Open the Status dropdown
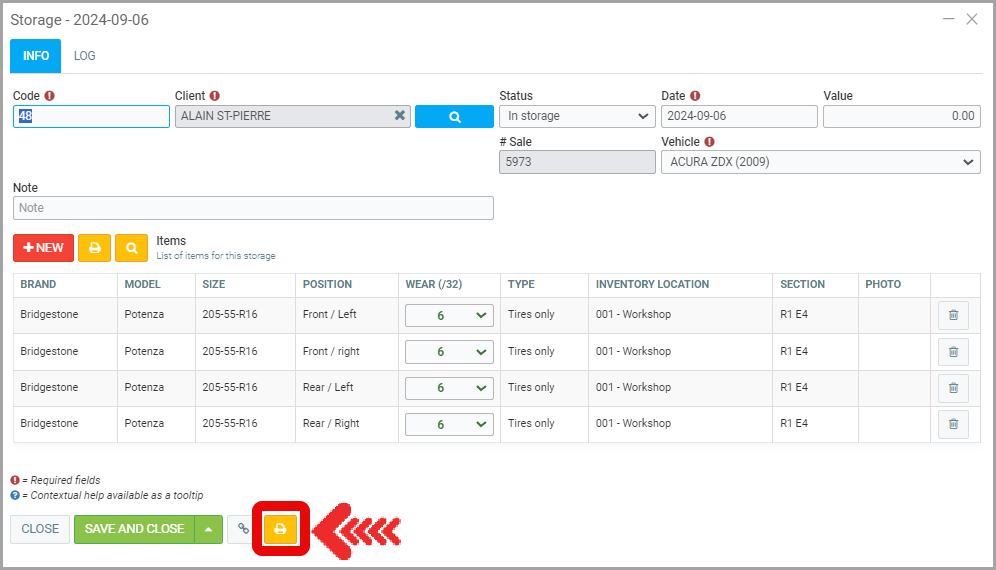This screenshot has width=996, height=570. point(577,116)
